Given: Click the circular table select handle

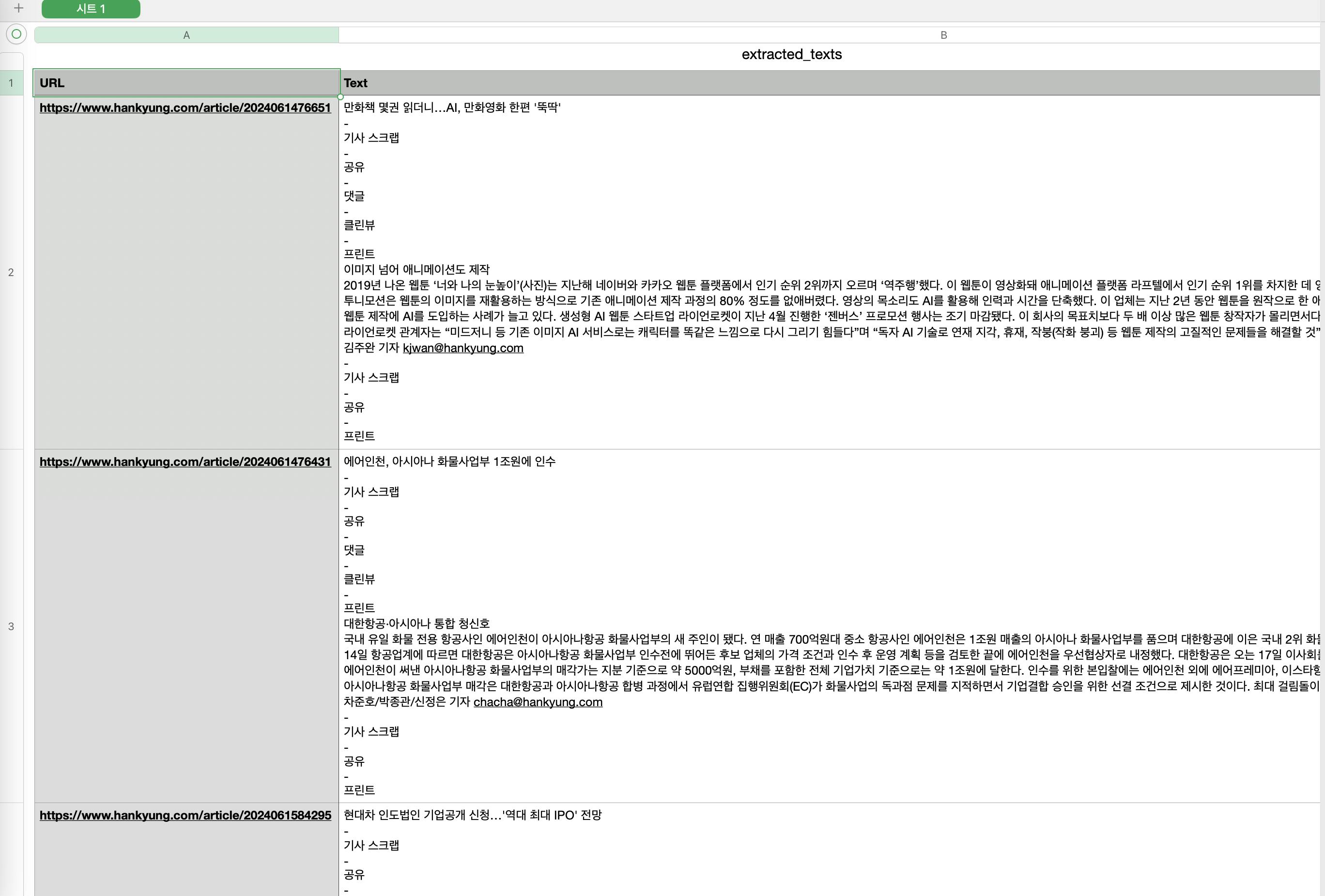Looking at the screenshot, I should 16,34.
